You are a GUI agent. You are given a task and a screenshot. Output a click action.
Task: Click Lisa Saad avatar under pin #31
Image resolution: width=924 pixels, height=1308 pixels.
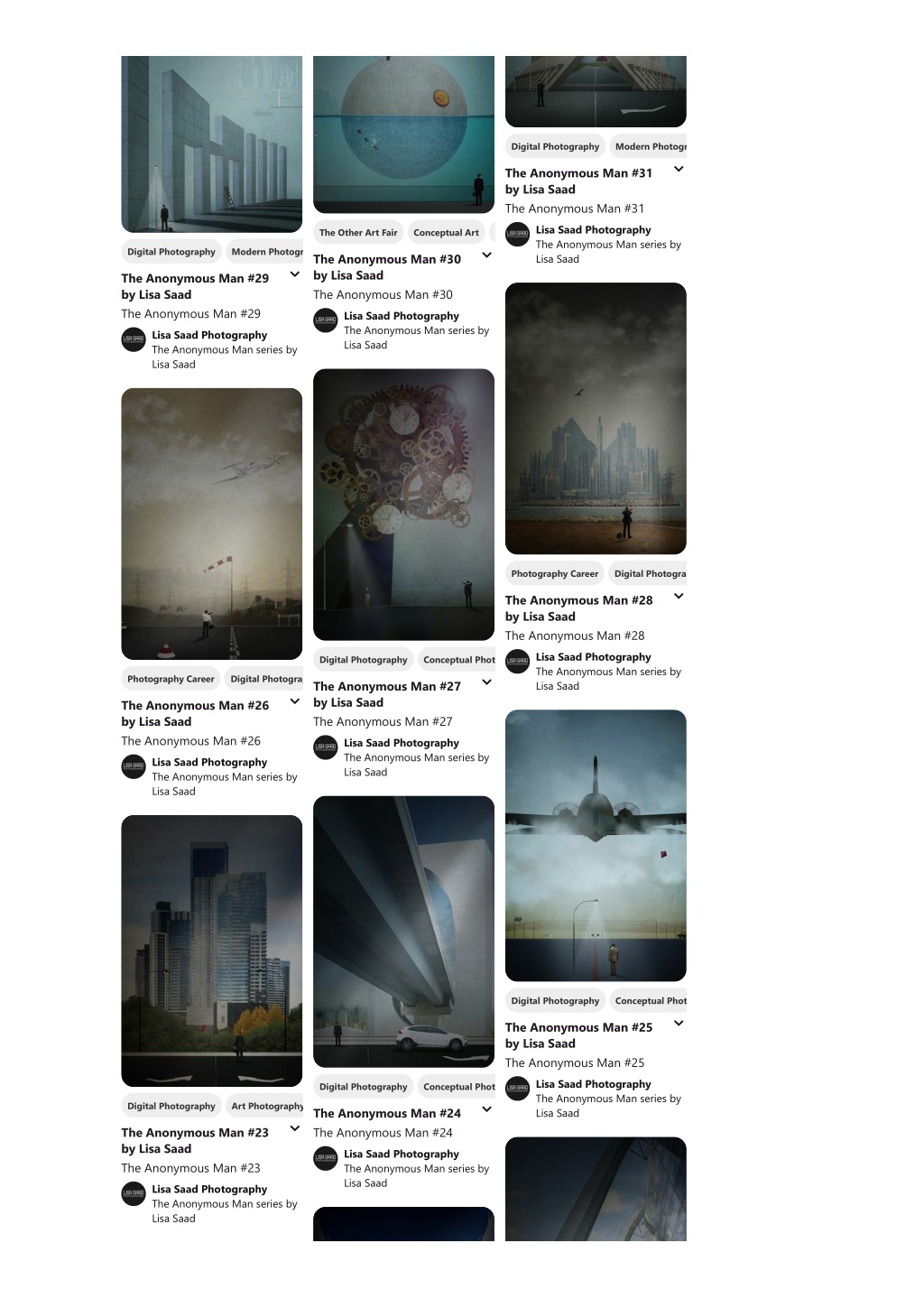(x=518, y=235)
